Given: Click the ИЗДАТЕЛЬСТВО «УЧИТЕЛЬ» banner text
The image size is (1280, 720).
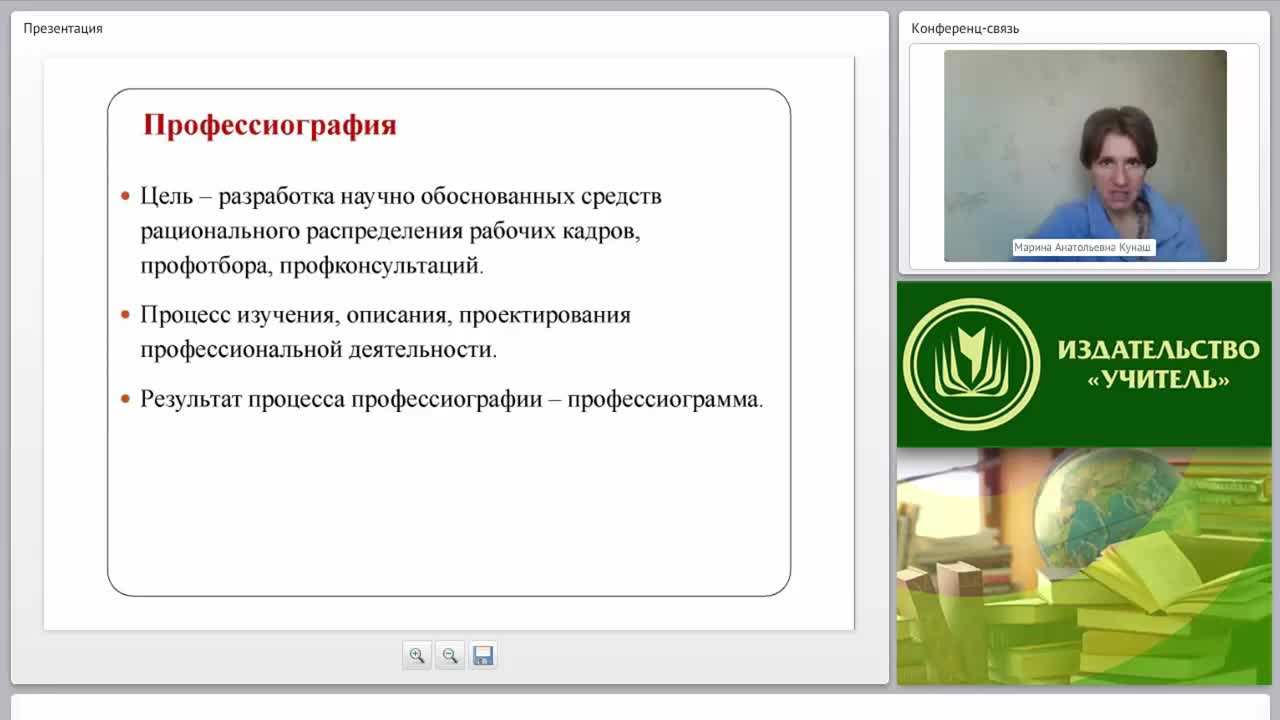Looking at the screenshot, I should pyautogui.click(x=1158, y=364).
